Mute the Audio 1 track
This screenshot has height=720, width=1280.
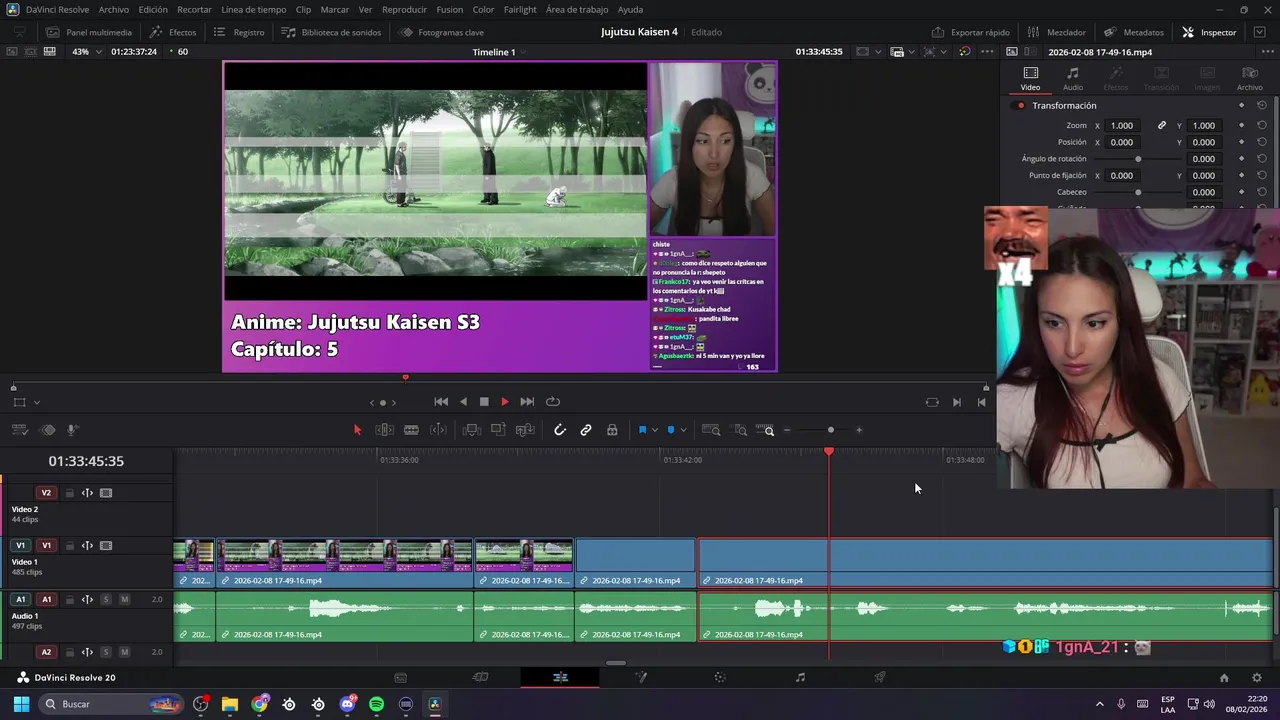(124, 600)
